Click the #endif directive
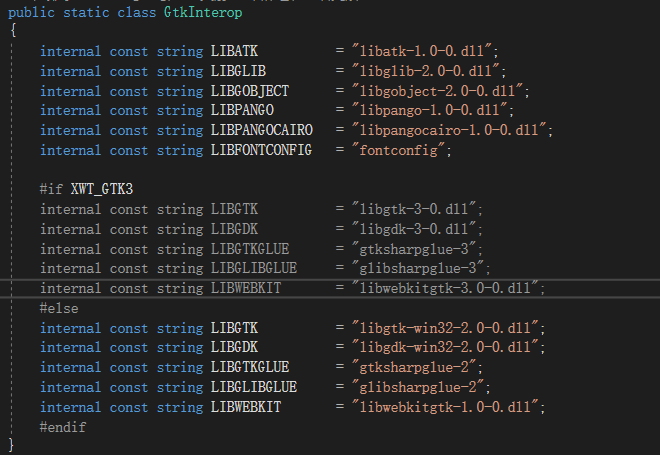660x455 pixels. coord(63,427)
